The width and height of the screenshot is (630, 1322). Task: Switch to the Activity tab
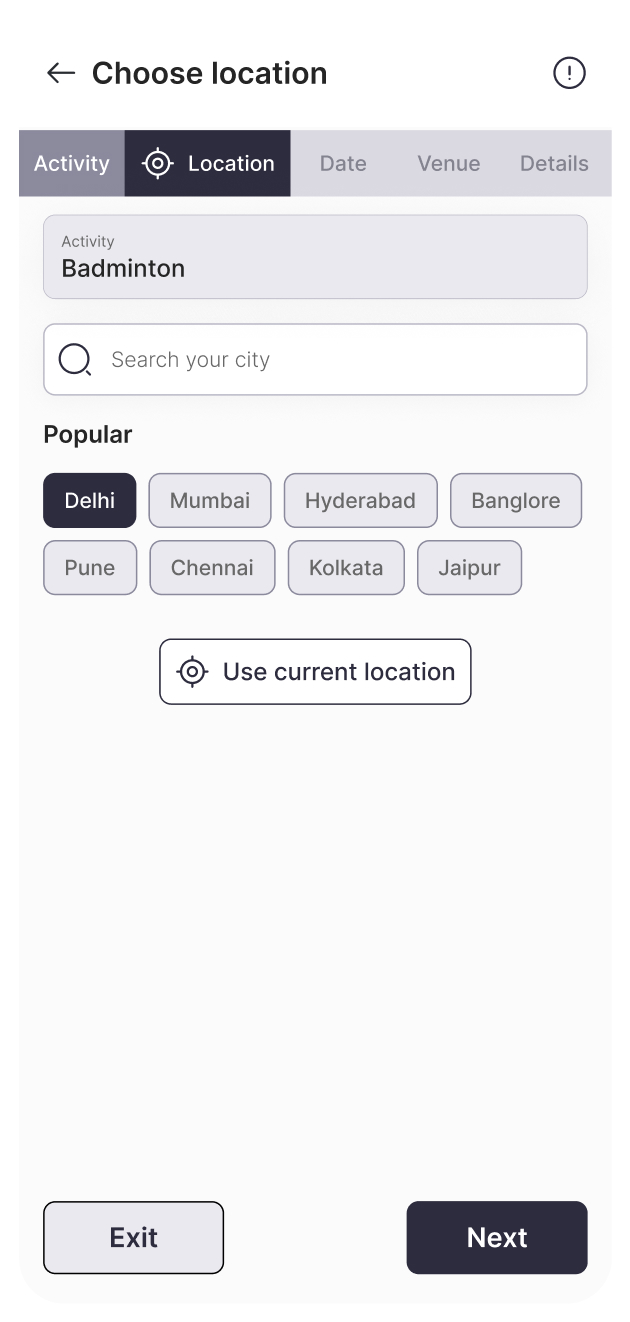(x=72, y=163)
